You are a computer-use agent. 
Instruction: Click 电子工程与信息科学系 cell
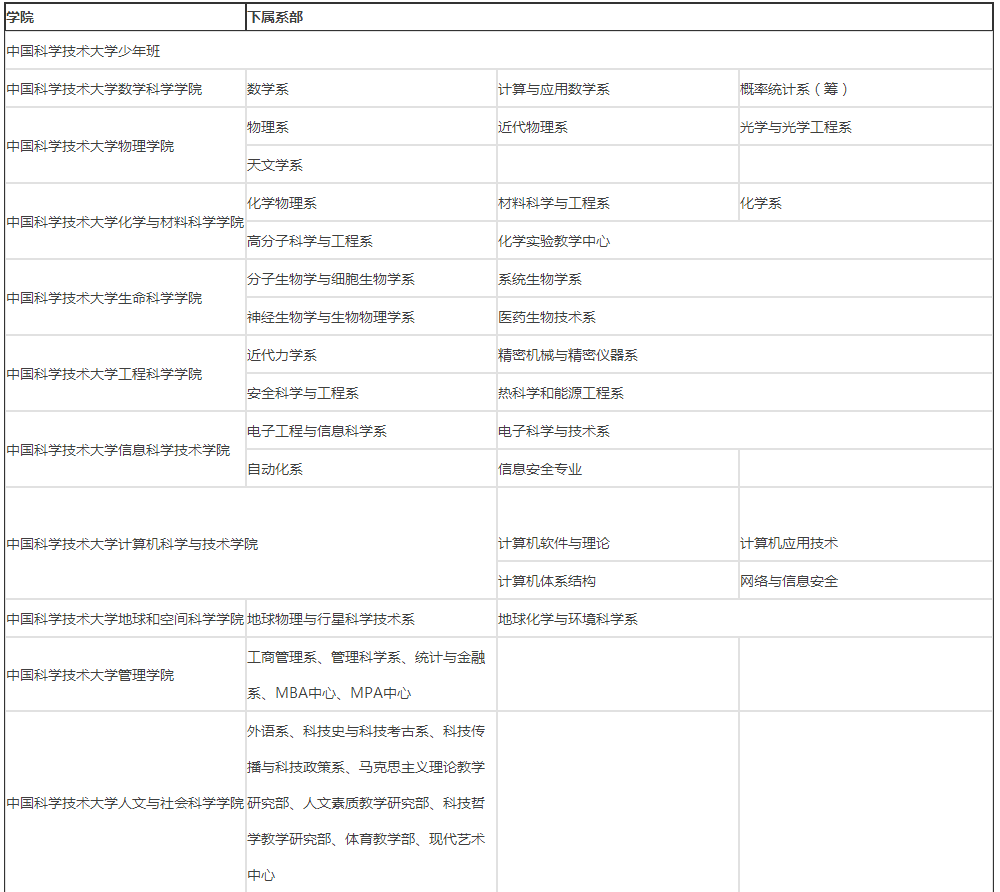pyautogui.click(x=371, y=430)
